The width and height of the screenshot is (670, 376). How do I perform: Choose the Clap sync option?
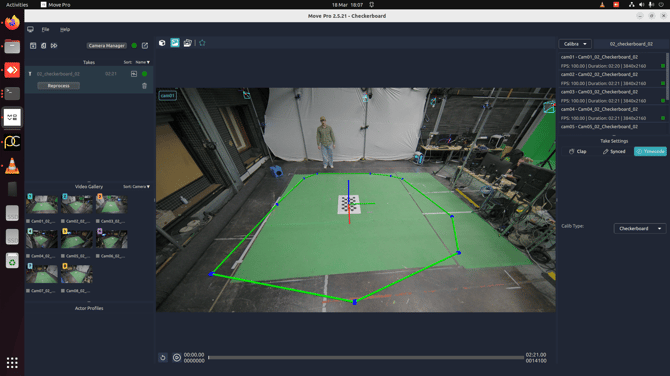[578, 152]
